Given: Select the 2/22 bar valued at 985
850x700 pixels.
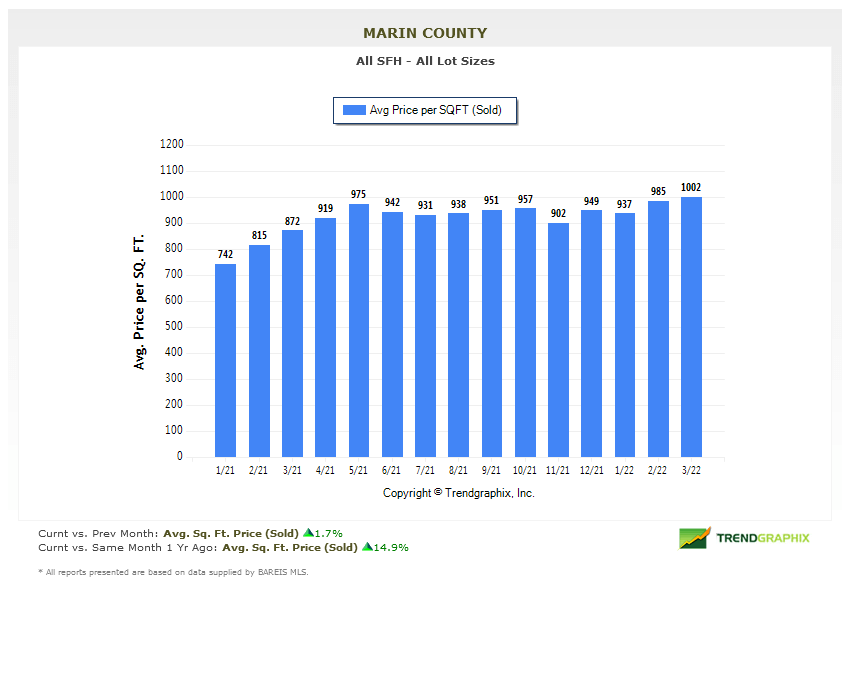Looking at the screenshot, I should point(658,329).
